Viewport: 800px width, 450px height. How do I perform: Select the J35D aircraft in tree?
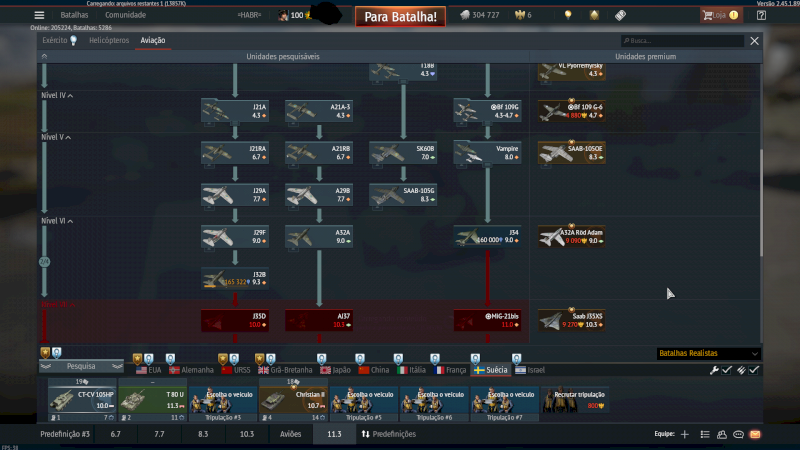[234, 320]
